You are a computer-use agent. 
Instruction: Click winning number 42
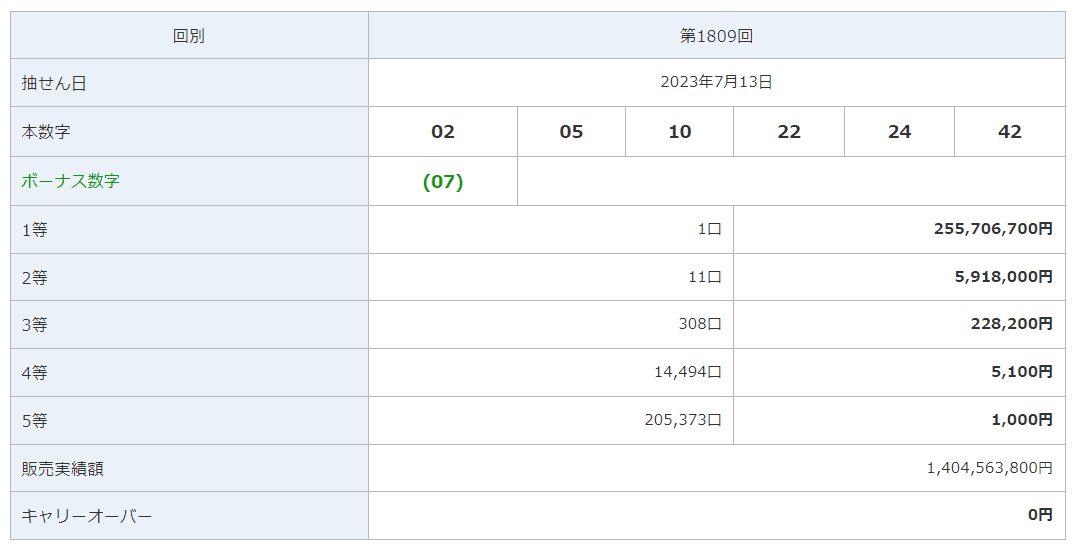pyautogui.click(x=1009, y=132)
